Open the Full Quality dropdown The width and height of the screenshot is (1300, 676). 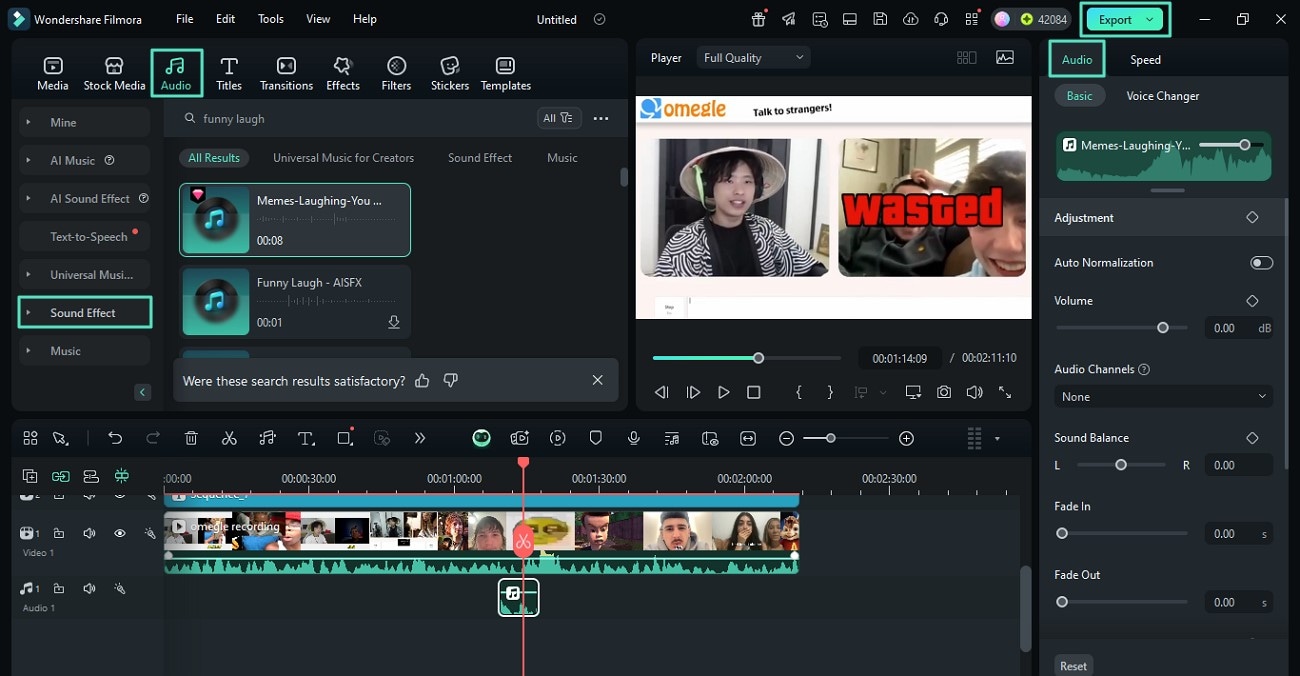753,58
